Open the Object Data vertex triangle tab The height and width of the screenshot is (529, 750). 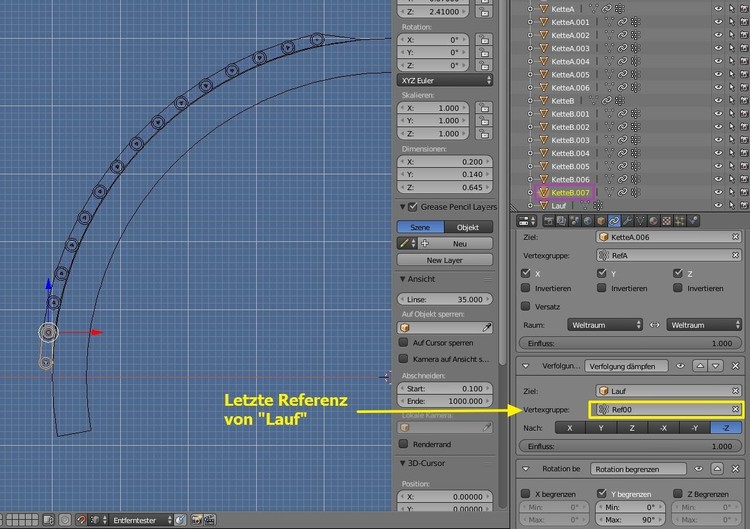(640, 221)
